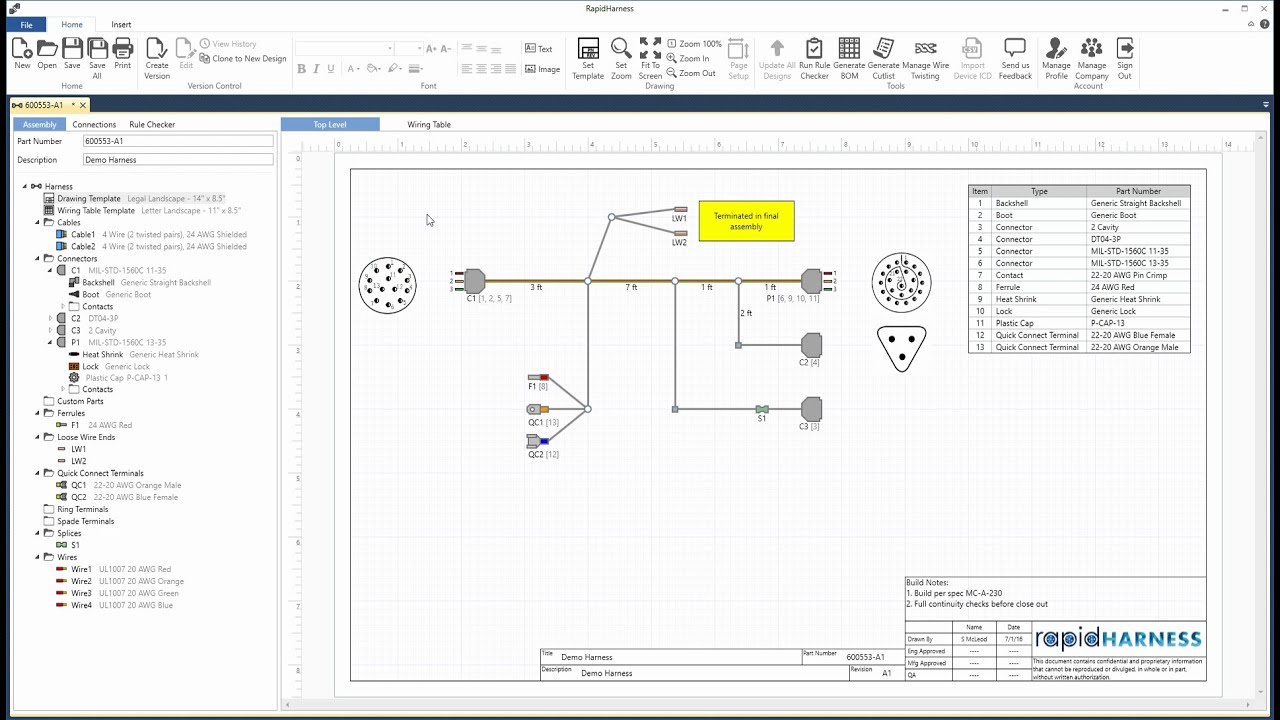
Task: Open Manage Company account
Action: (x=1092, y=58)
